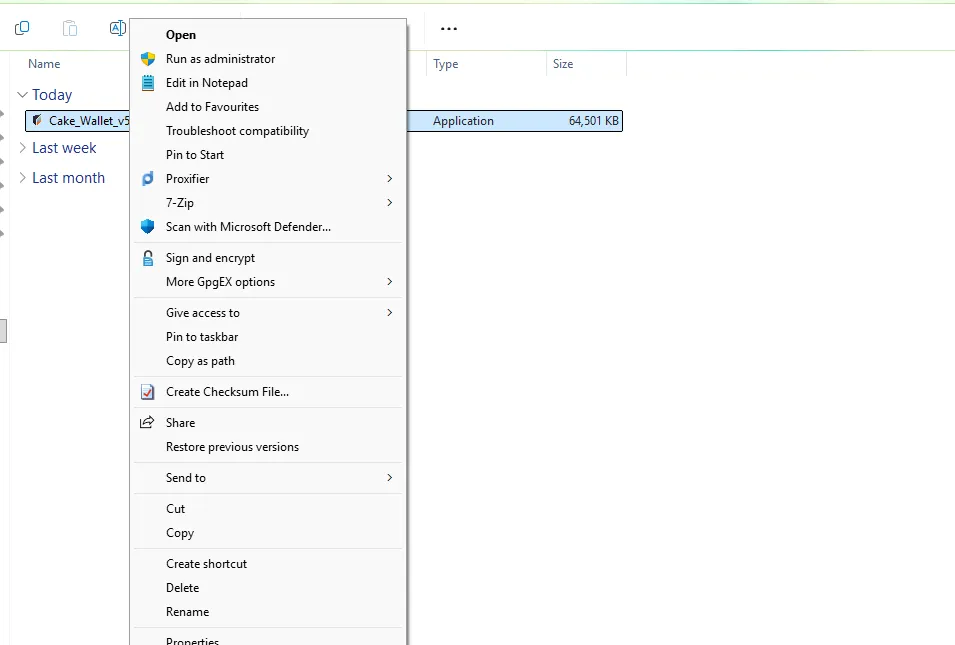Sort by the Type column header
Screen dimensions: 955x645
click(x=446, y=64)
